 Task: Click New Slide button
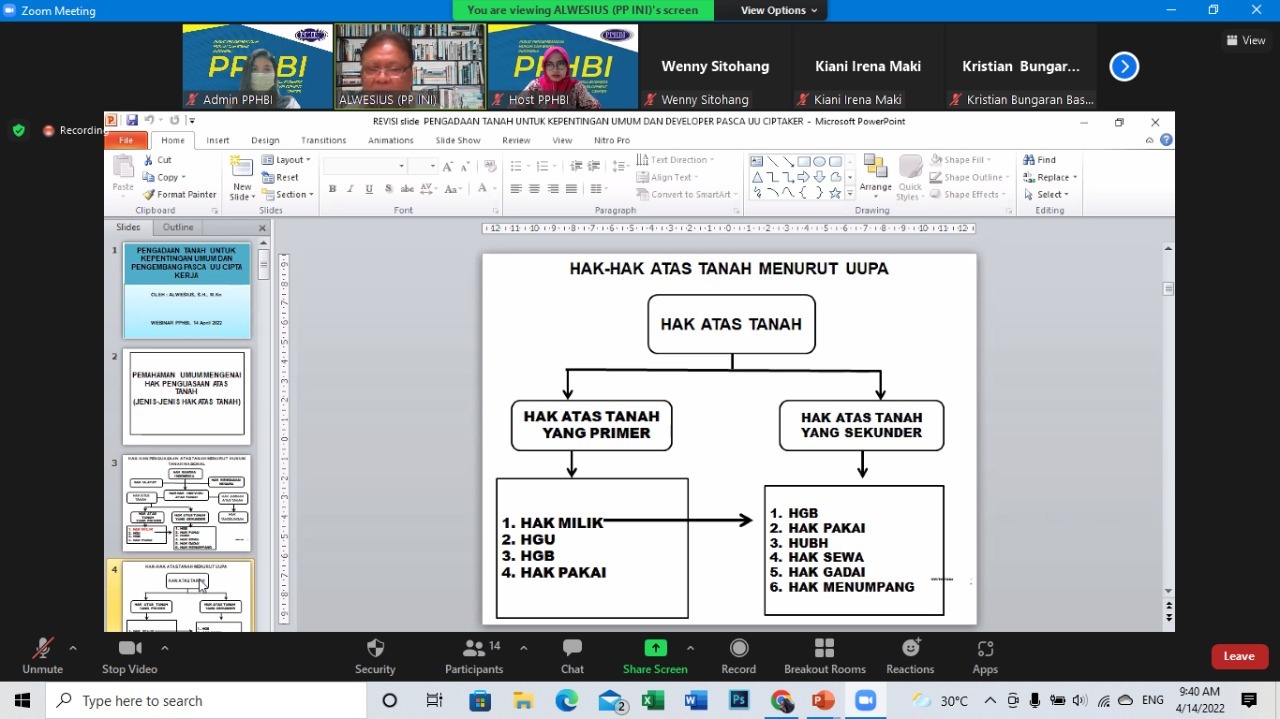tap(242, 178)
